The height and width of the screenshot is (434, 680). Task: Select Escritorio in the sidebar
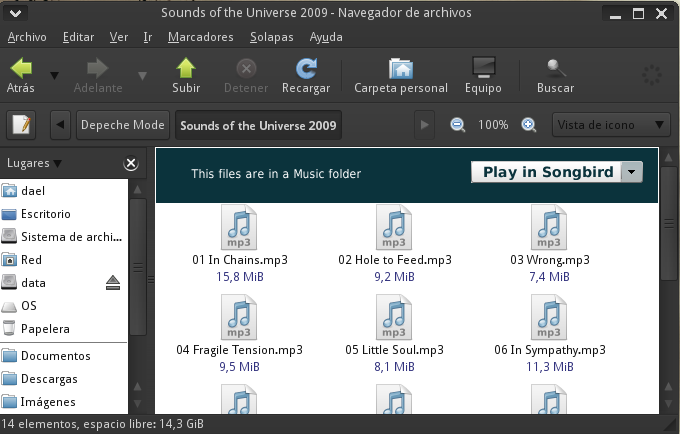click(x=64, y=214)
